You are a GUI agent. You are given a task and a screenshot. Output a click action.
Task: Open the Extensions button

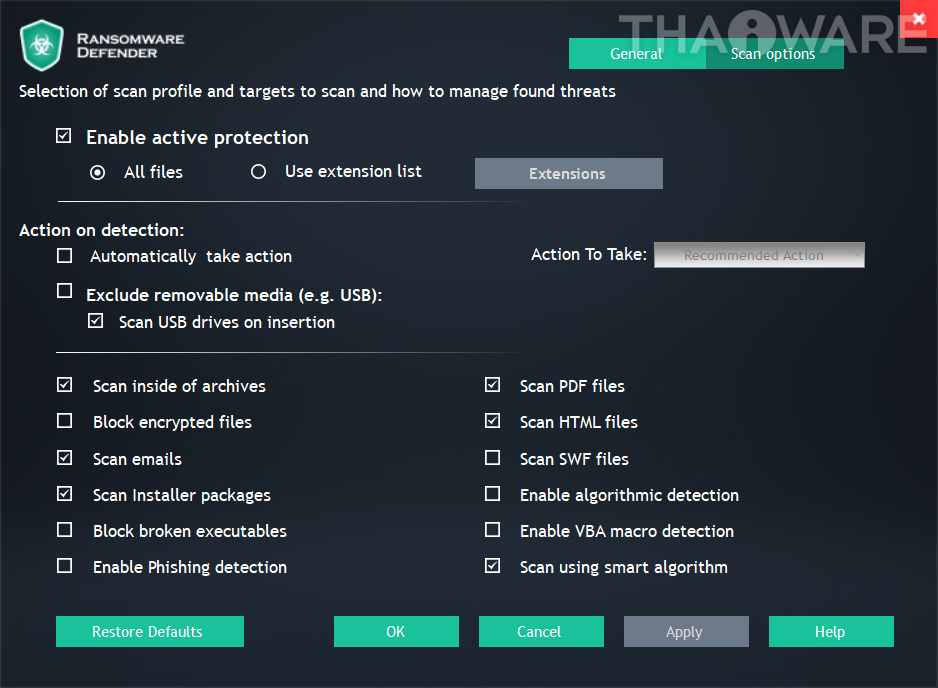(x=568, y=173)
